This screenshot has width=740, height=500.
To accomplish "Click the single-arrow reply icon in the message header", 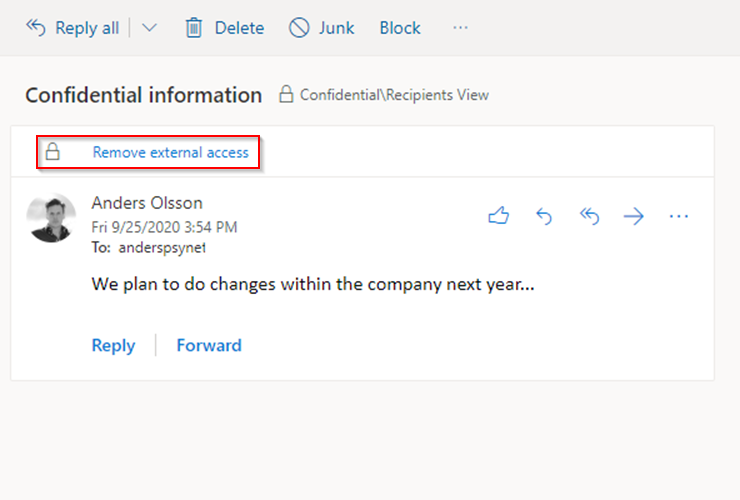I will coord(544,216).
